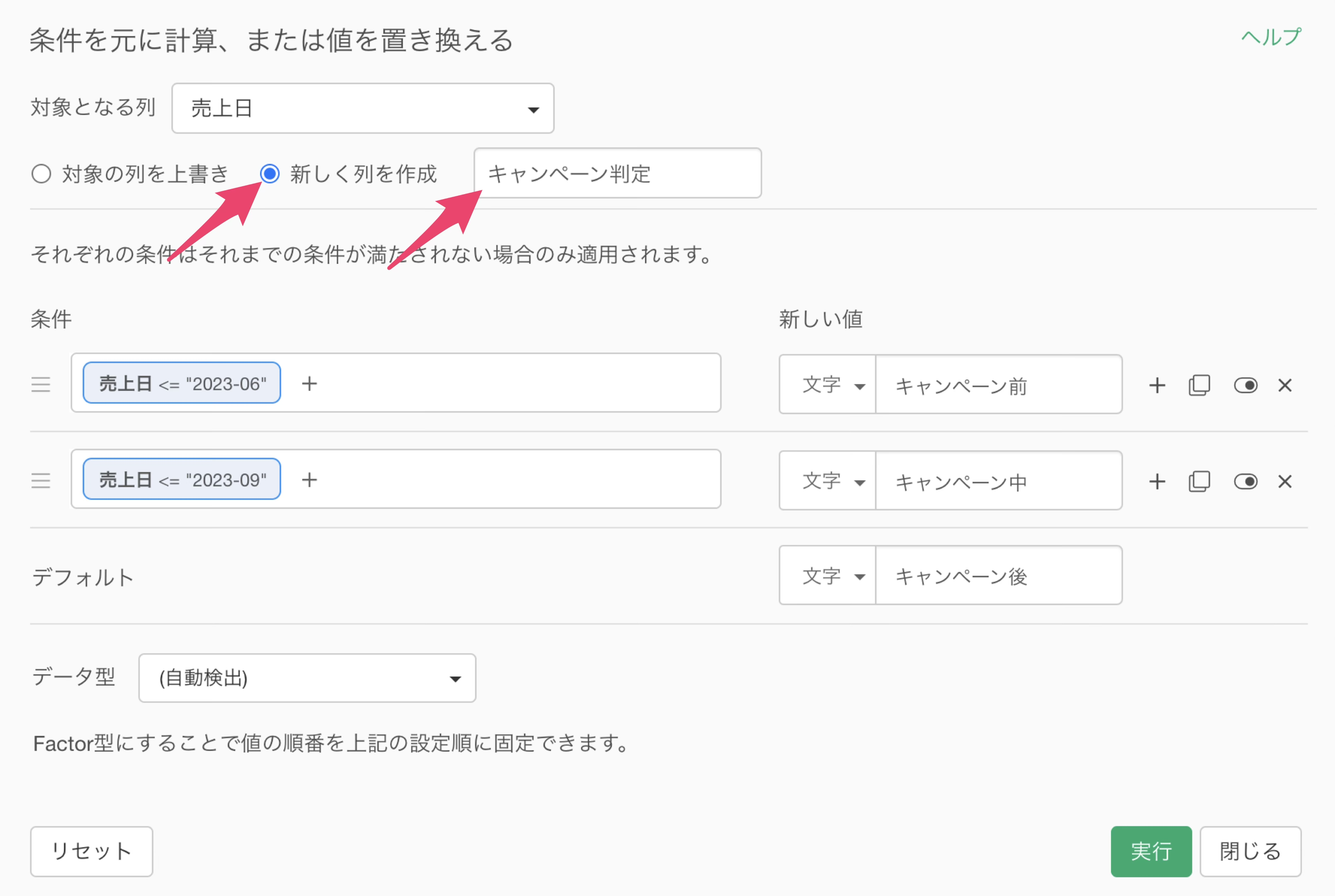Edit the condition chip 売上日 <= "2023-09"
Screen dimensions: 1335x896
pyautogui.click(x=182, y=479)
